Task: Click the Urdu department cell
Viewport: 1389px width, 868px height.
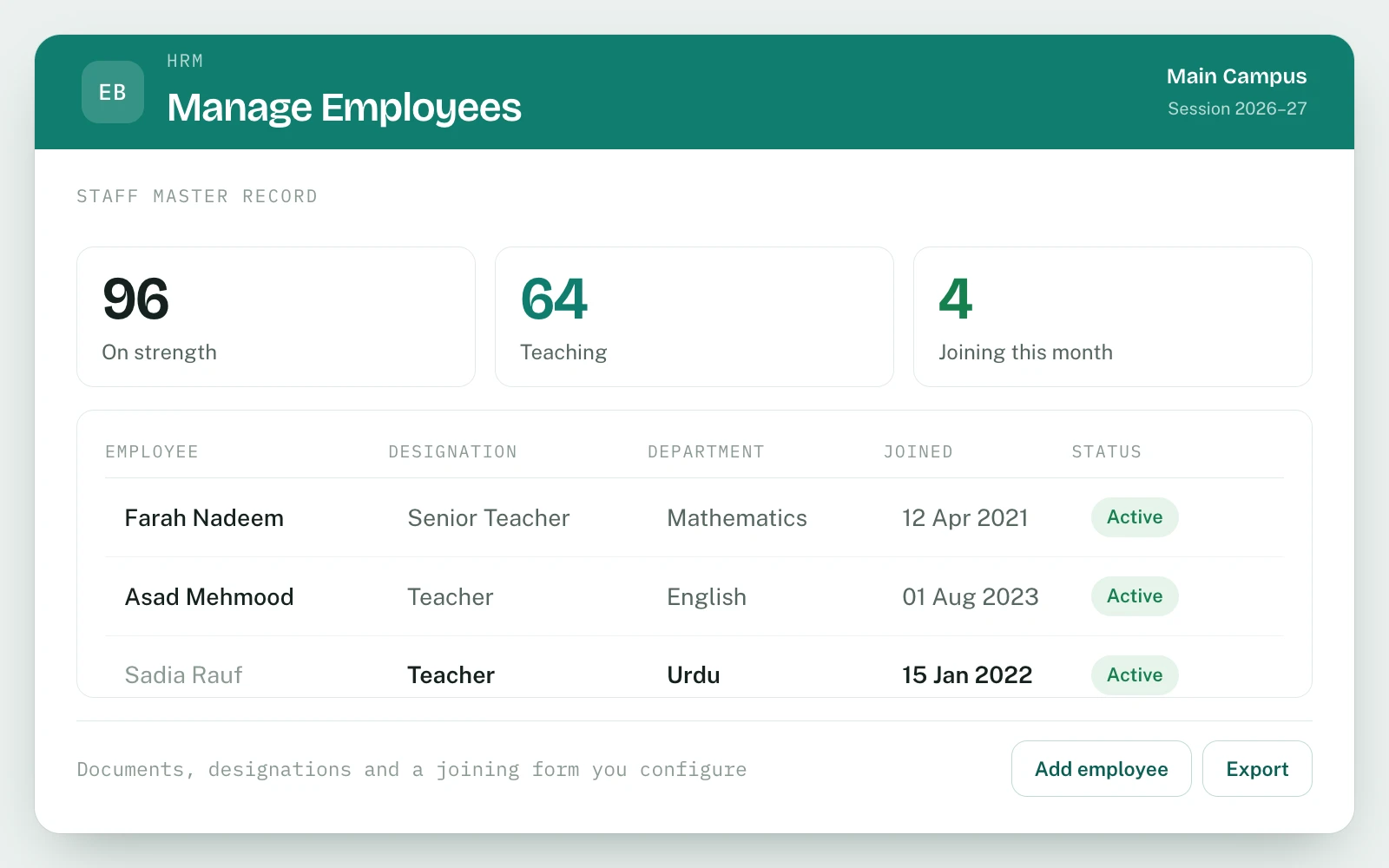Action: pos(694,675)
